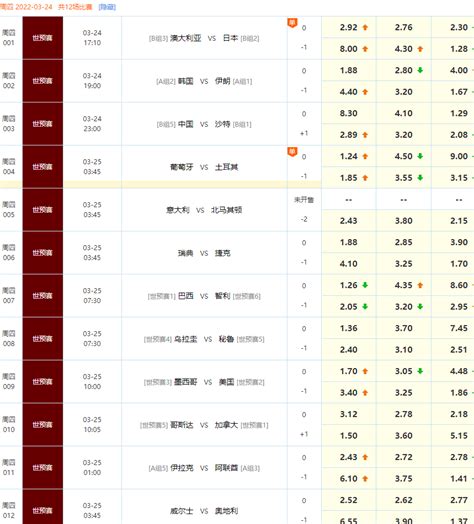Select 2.52 home-win odds for 威尔士 vs 奥地利
Screen dimensions: 474x524
[x=349, y=500]
